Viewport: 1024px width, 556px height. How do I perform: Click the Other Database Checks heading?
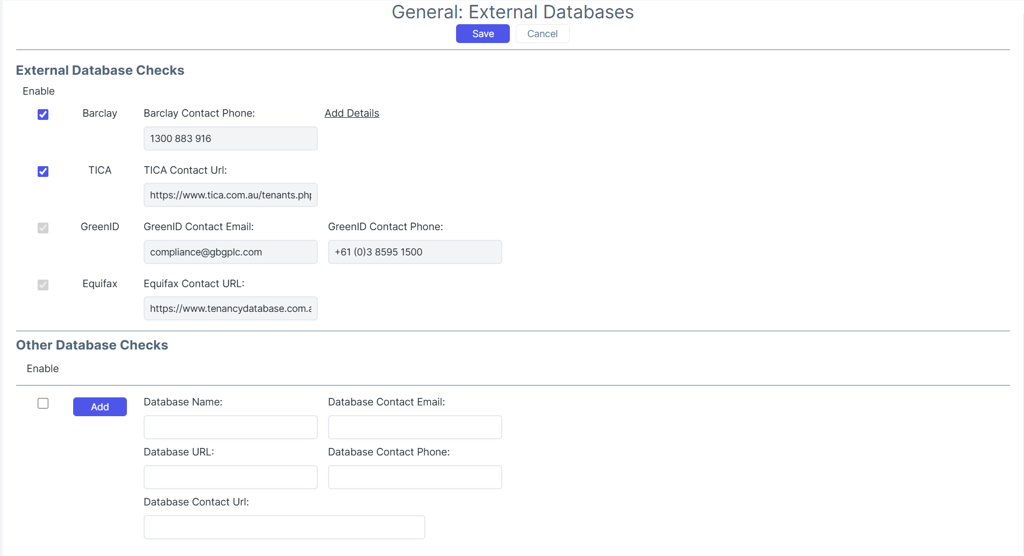(92, 345)
